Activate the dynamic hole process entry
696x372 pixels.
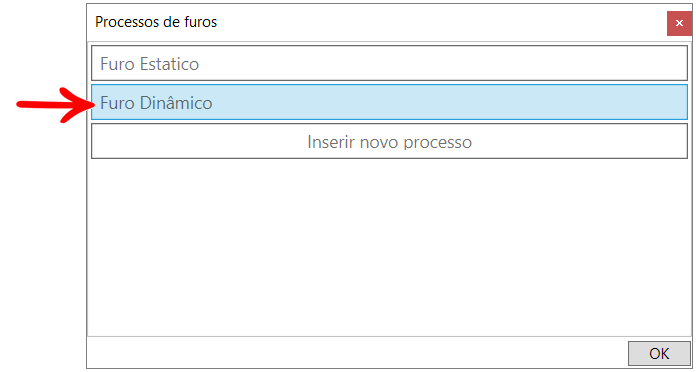[x=389, y=102]
